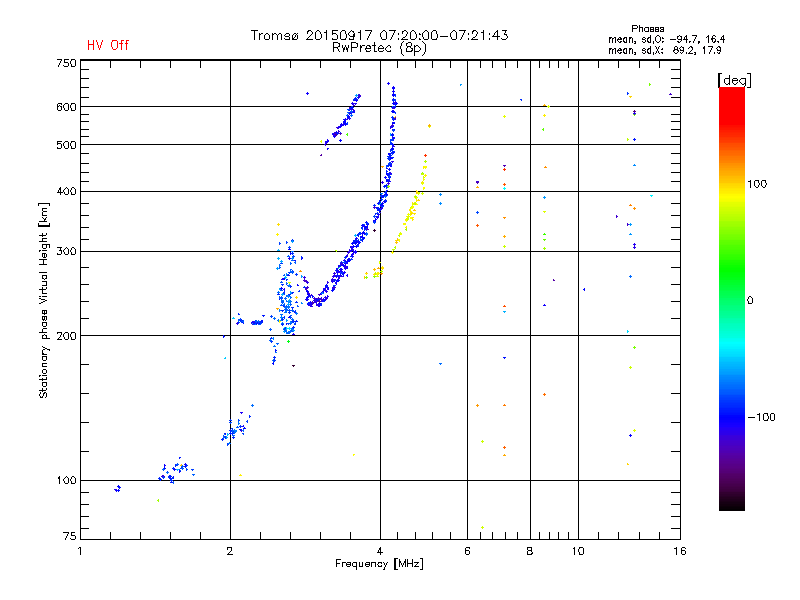The width and height of the screenshot is (800, 600).
Task: Click the y-axis label '400'
Action: coord(66,191)
